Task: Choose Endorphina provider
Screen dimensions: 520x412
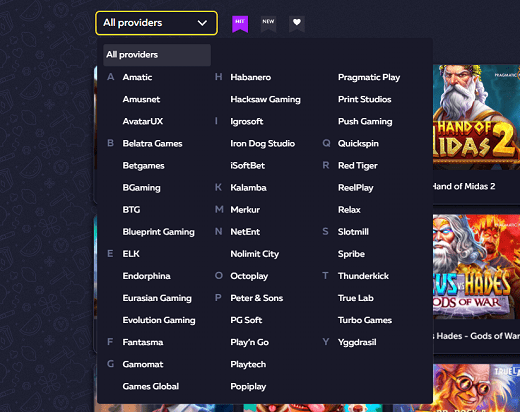Action: click(x=146, y=276)
